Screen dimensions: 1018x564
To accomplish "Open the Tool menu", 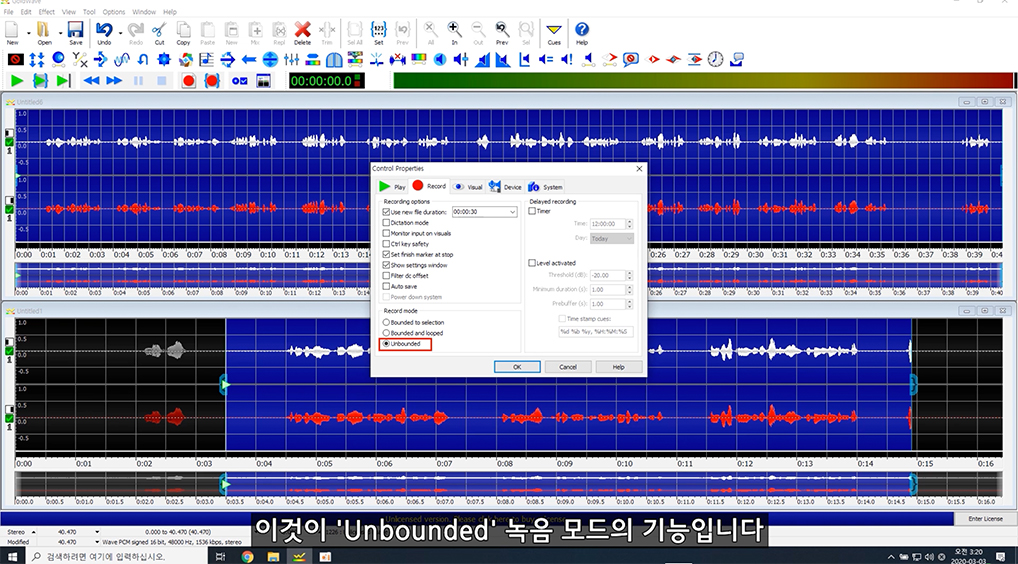I will 89,12.
